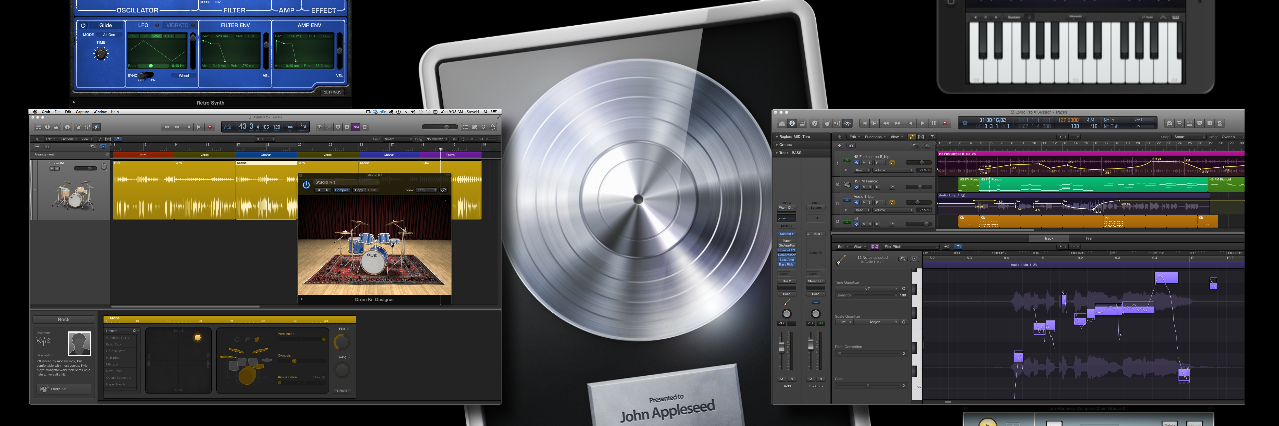The image size is (1279, 426).
Task: Open the Inspector in the Drummer window toolbar
Action: pos(47,127)
